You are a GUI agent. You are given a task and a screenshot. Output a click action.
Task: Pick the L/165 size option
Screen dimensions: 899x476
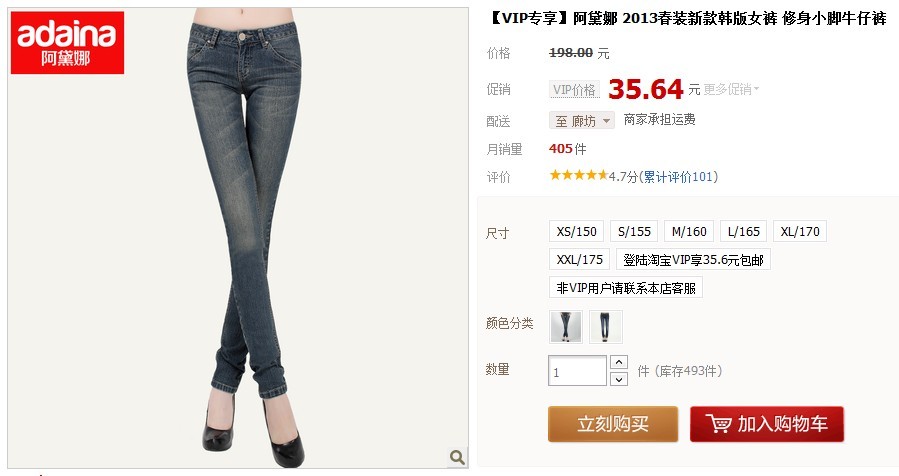pos(743,231)
